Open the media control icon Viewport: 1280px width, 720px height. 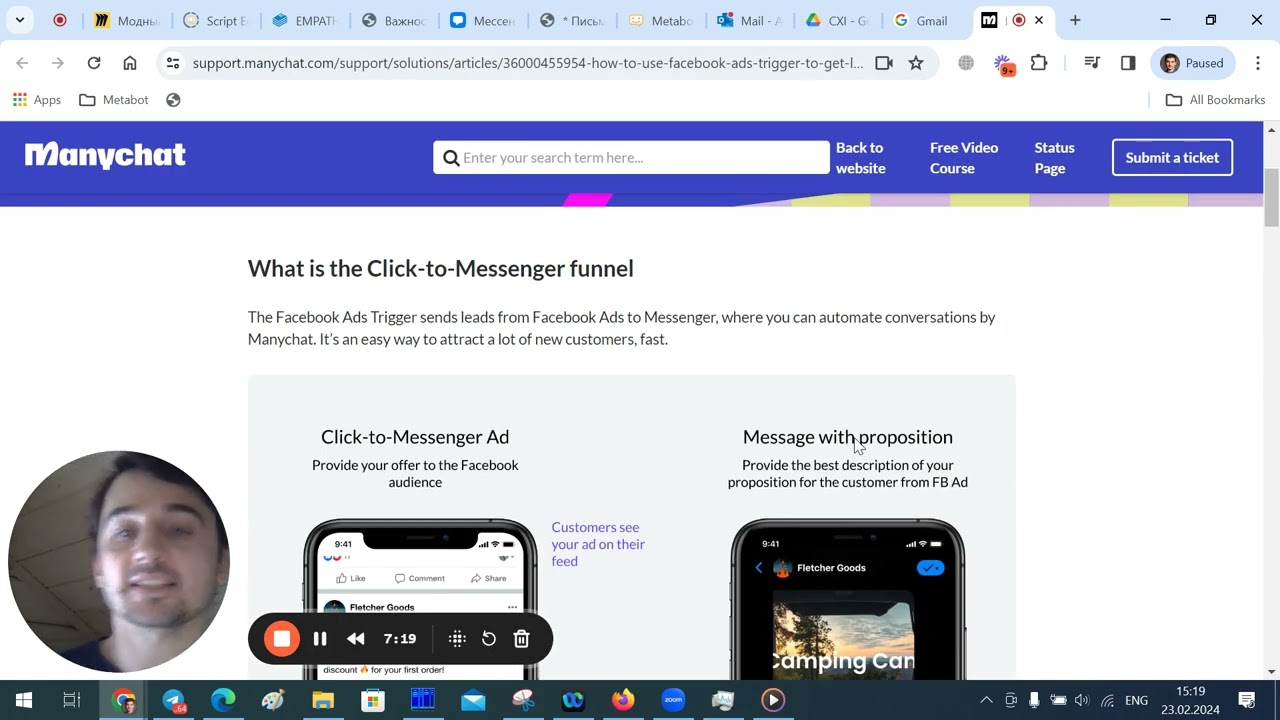tap(1092, 63)
